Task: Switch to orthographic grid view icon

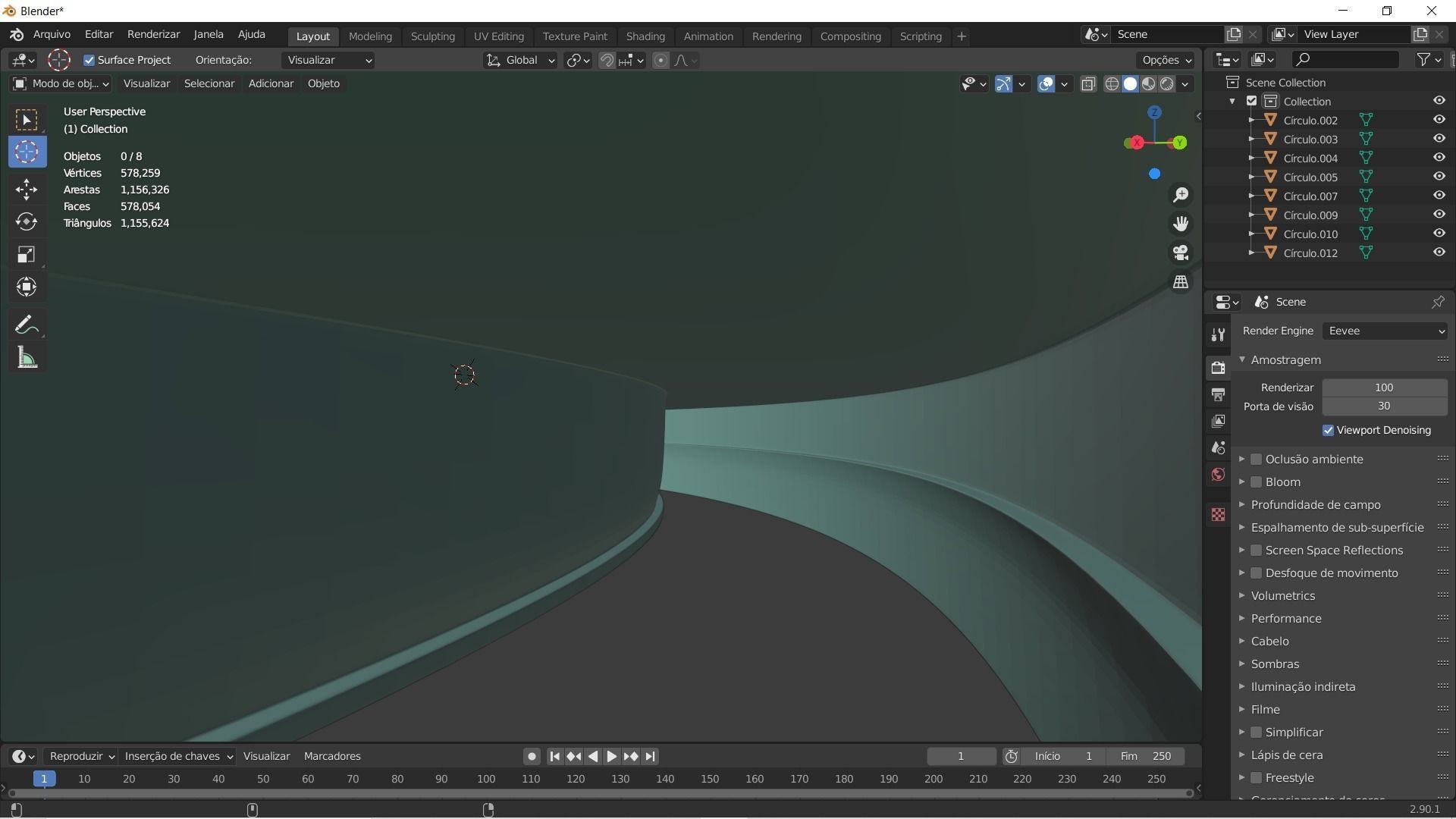Action: pos(1181,282)
